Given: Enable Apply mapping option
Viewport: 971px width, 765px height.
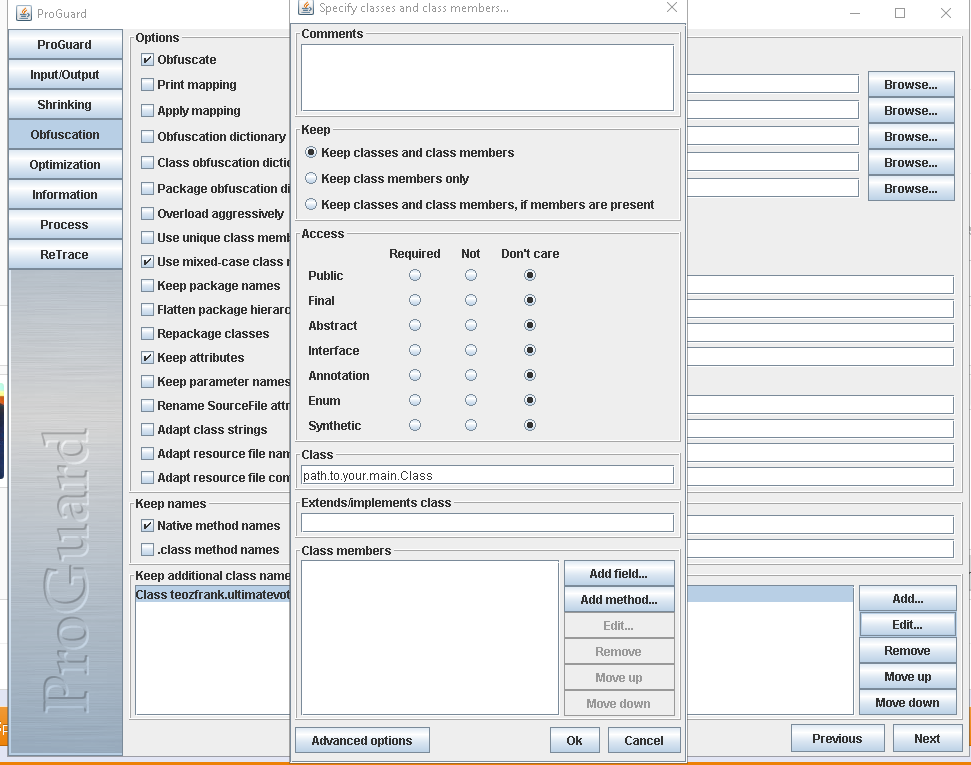Looking at the screenshot, I should tap(147, 111).
